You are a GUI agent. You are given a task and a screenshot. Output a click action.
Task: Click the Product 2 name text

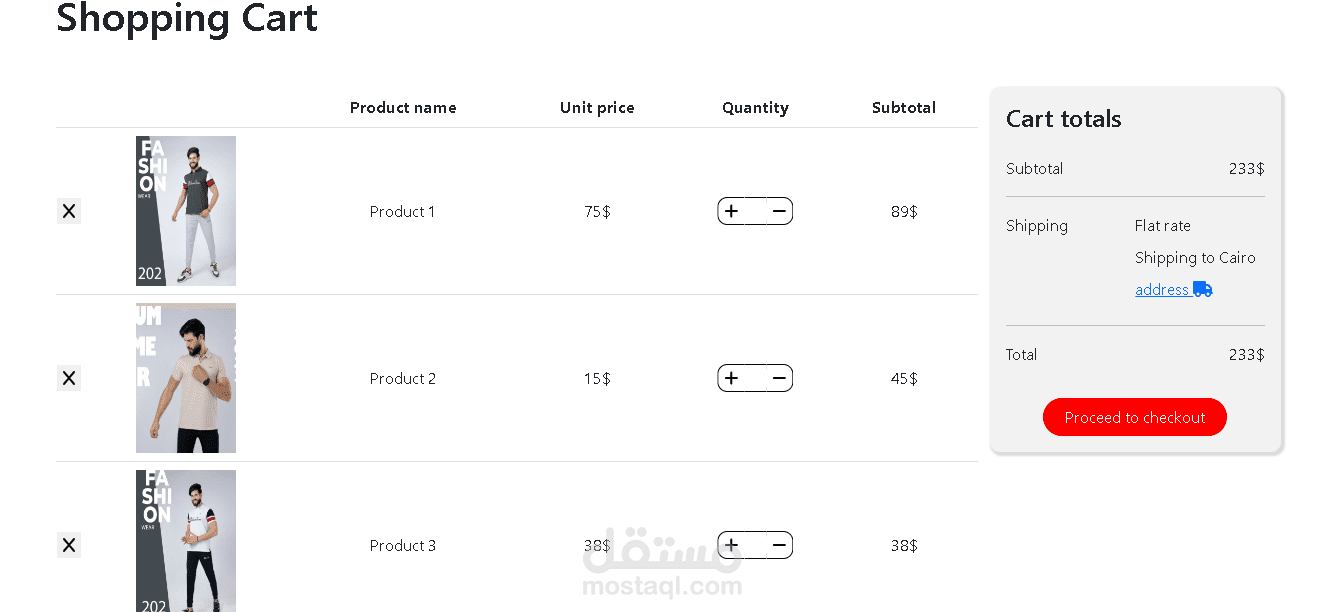[x=403, y=379]
